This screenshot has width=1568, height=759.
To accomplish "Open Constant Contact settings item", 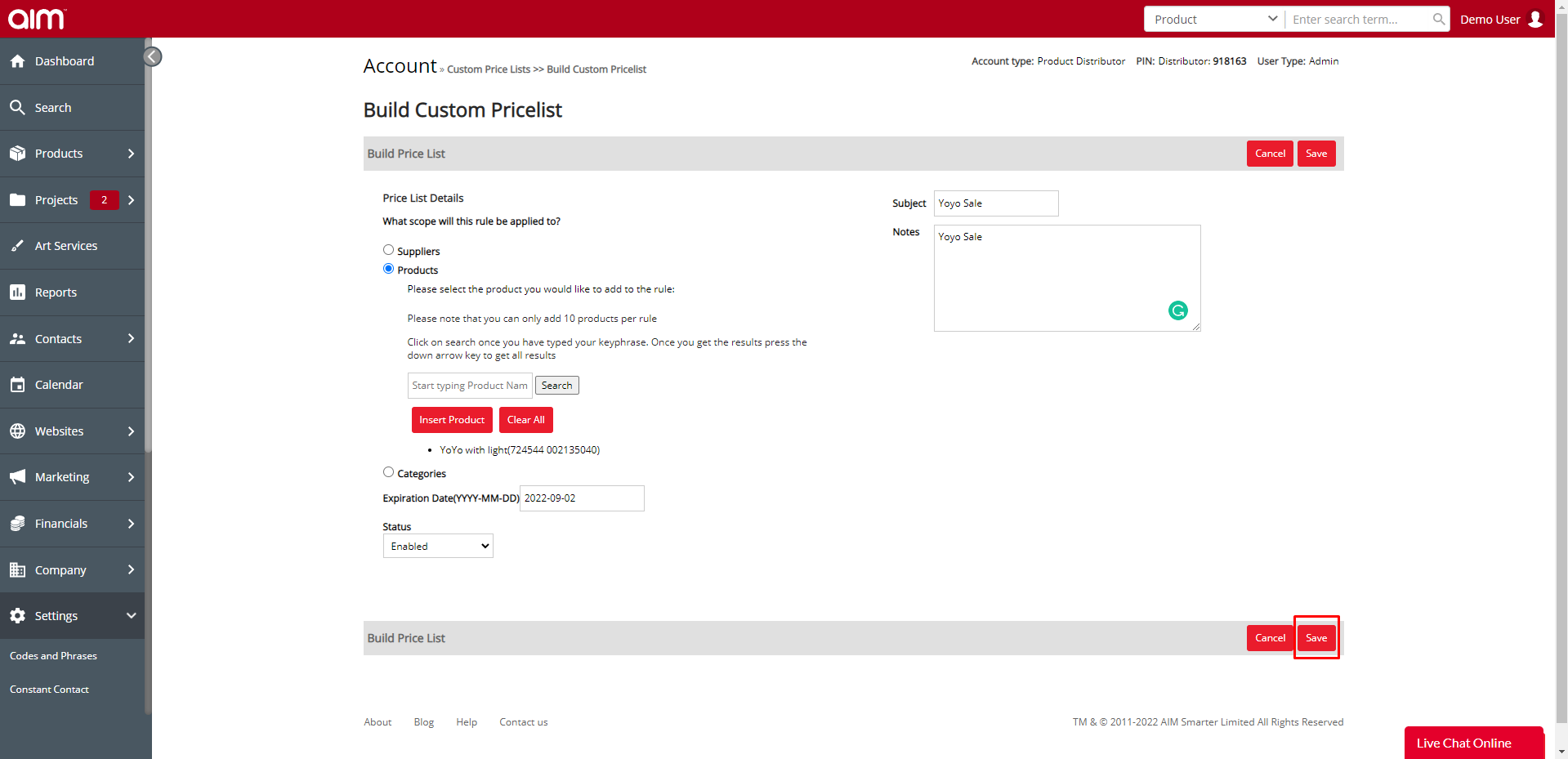I will tap(49, 690).
